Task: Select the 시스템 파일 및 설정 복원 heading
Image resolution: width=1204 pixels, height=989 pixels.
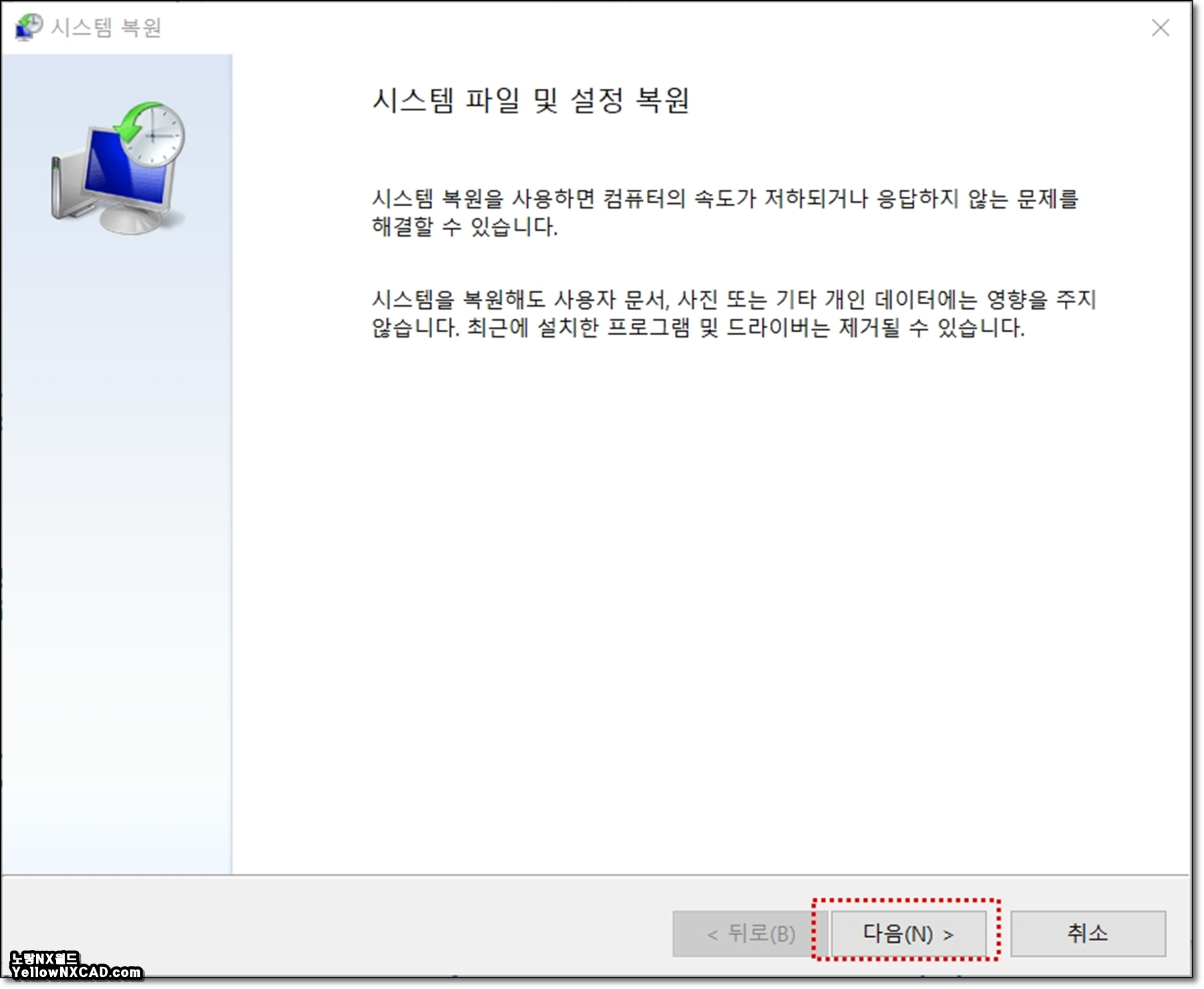Action: tap(532, 99)
